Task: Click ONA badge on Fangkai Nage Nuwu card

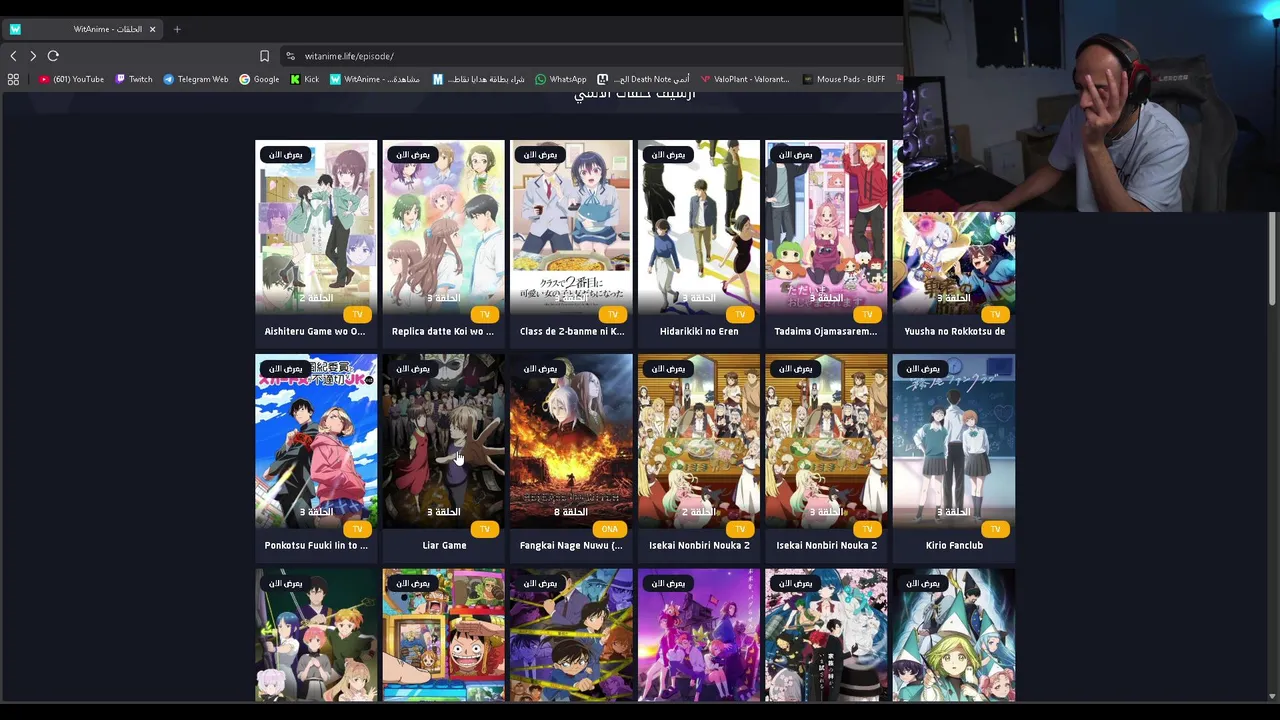Action: 610,529
